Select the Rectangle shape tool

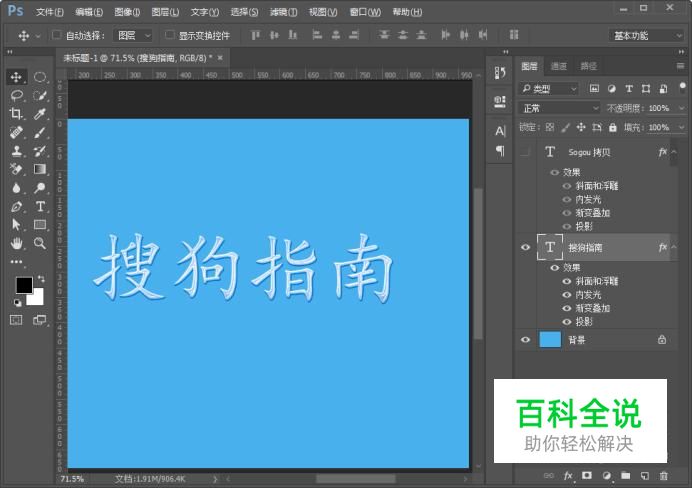pyautogui.click(x=40, y=225)
